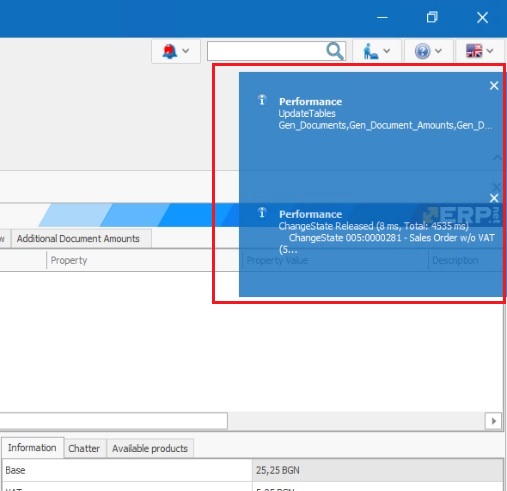
Task: Click info icon of ChangeState notification
Action: [x=262, y=212]
